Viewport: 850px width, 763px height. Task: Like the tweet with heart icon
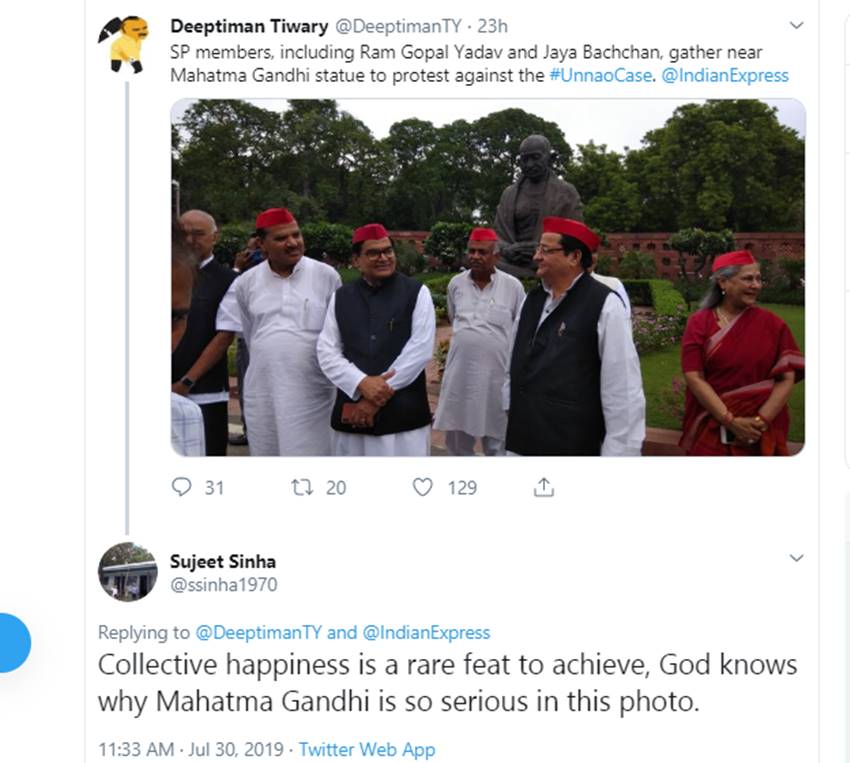[423, 487]
